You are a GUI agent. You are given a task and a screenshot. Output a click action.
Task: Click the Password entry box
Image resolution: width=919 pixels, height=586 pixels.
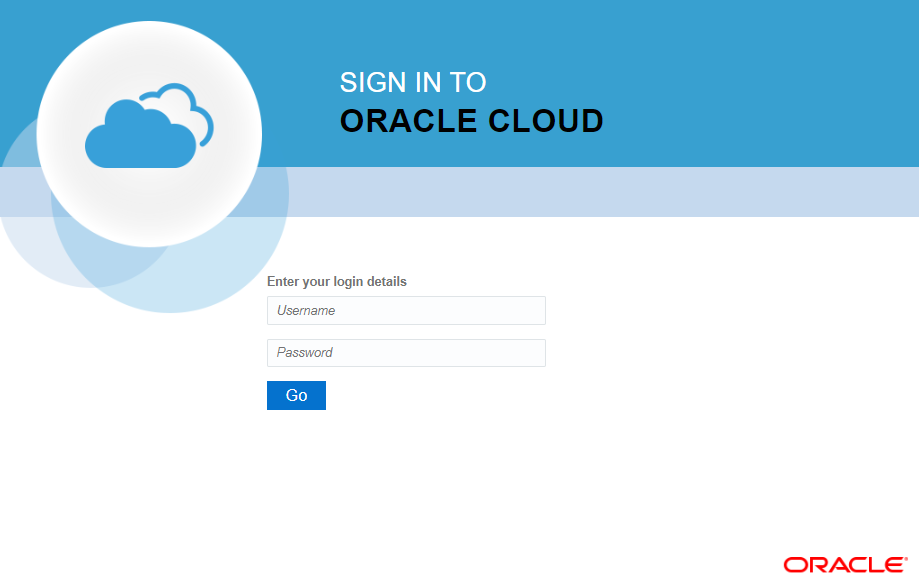point(405,352)
